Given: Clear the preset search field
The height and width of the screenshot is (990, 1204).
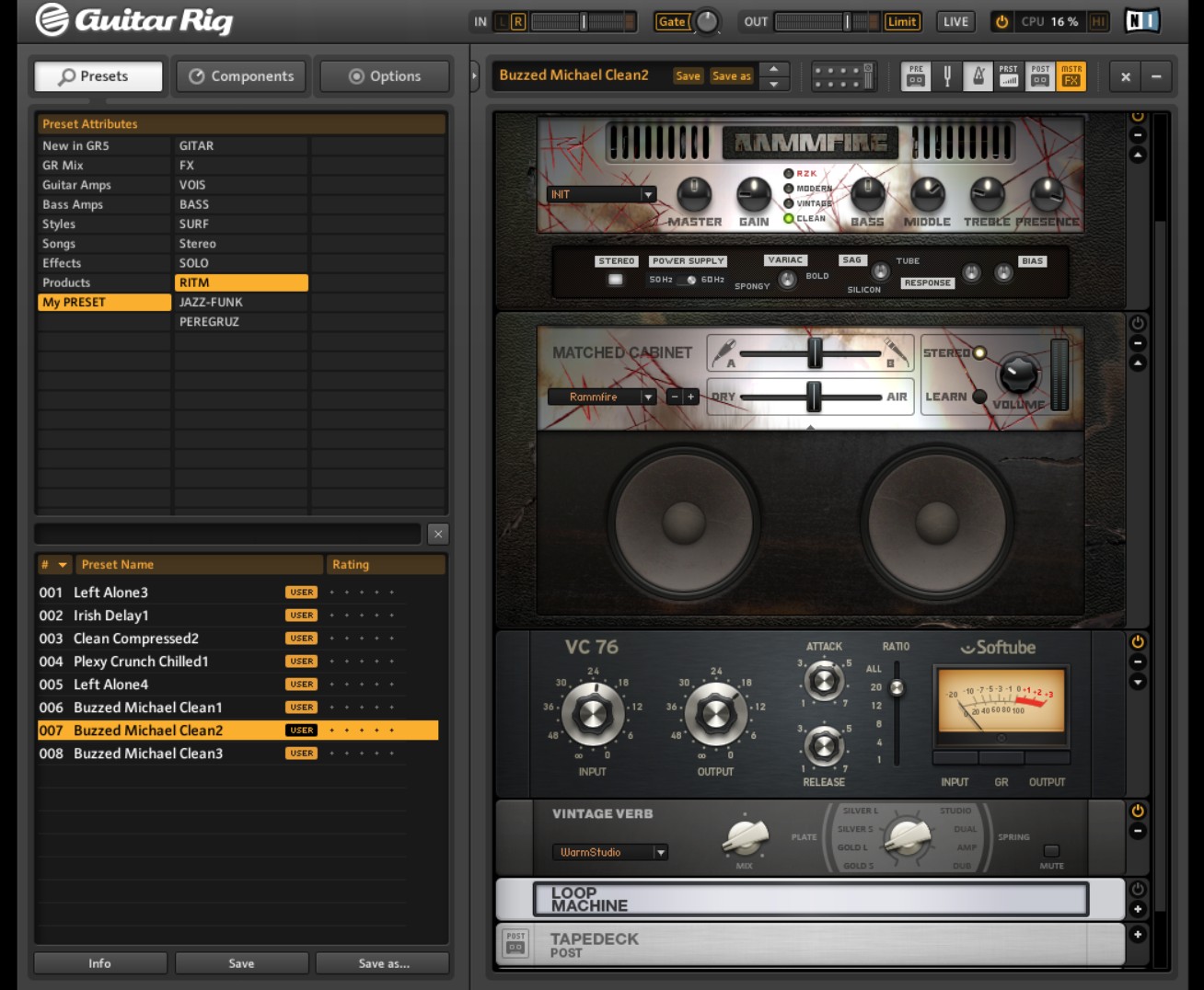Looking at the screenshot, I should coord(438,534).
